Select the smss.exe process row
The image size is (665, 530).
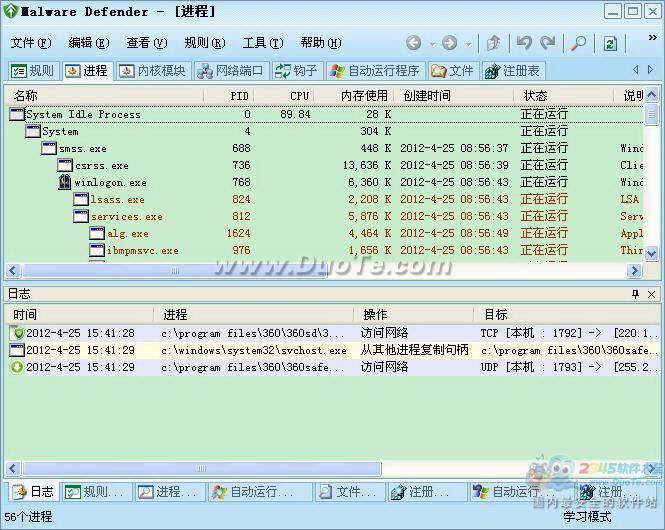326,148
